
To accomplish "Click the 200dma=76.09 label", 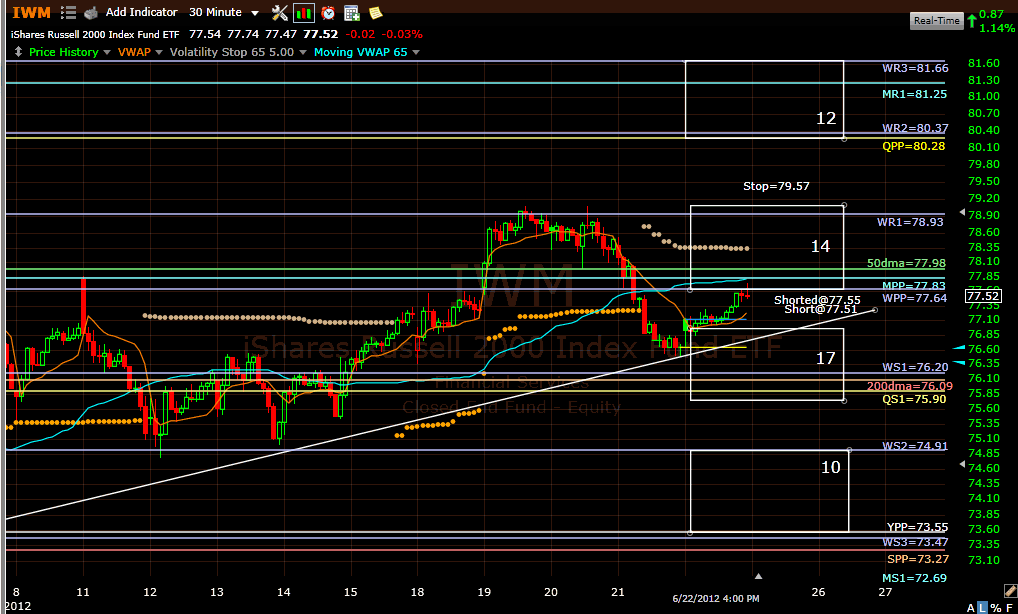I will pos(910,386).
